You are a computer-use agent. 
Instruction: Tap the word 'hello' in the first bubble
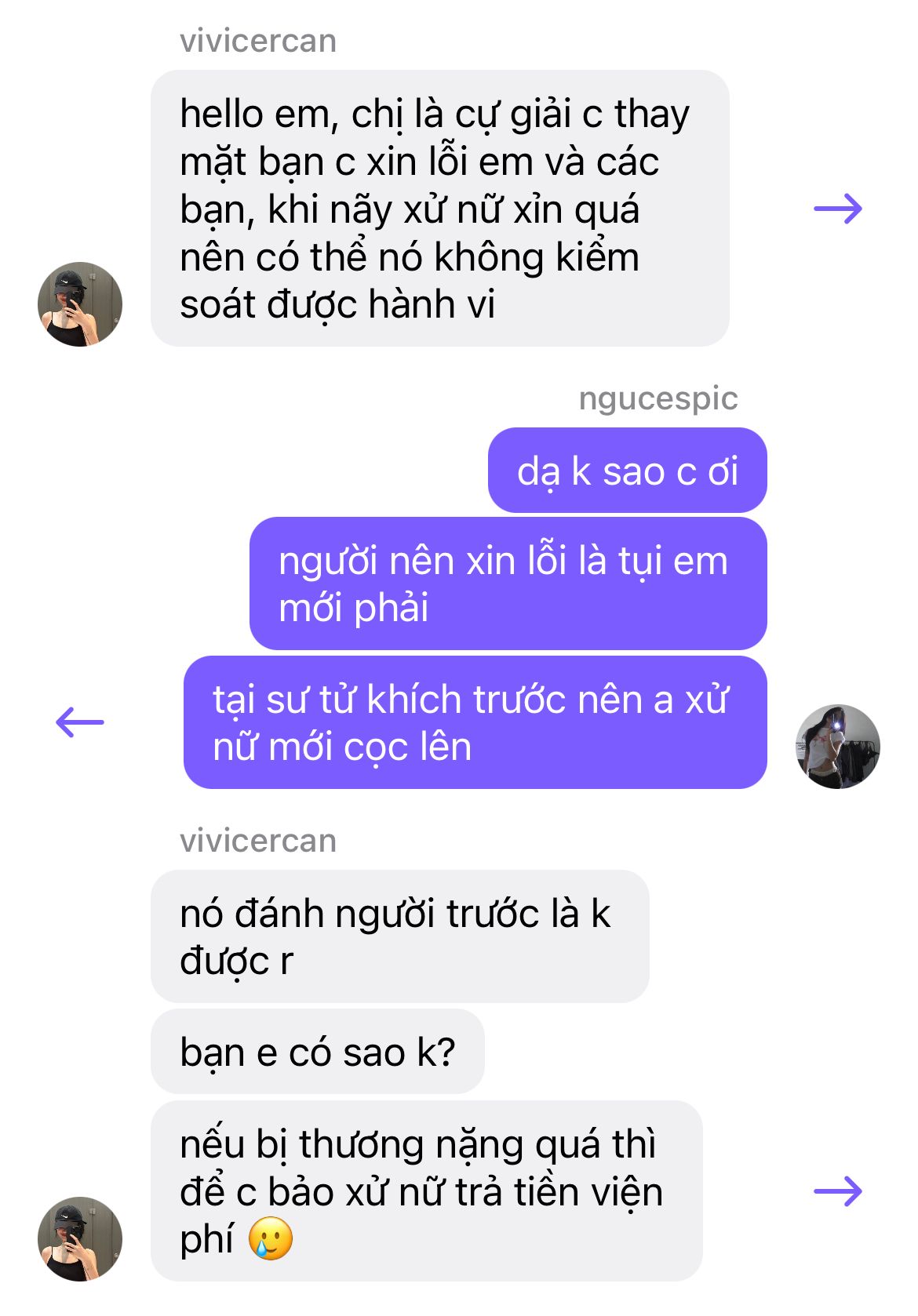pos(221,114)
